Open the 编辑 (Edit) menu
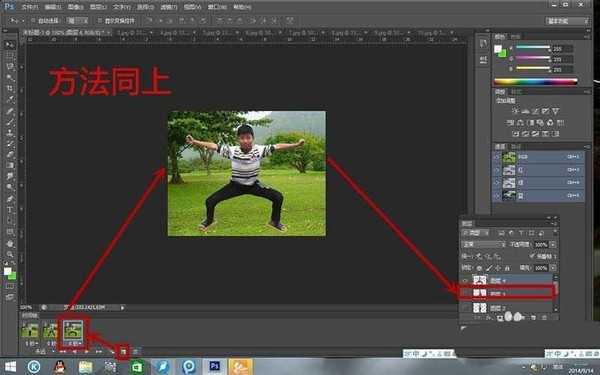 click(x=53, y=7)
